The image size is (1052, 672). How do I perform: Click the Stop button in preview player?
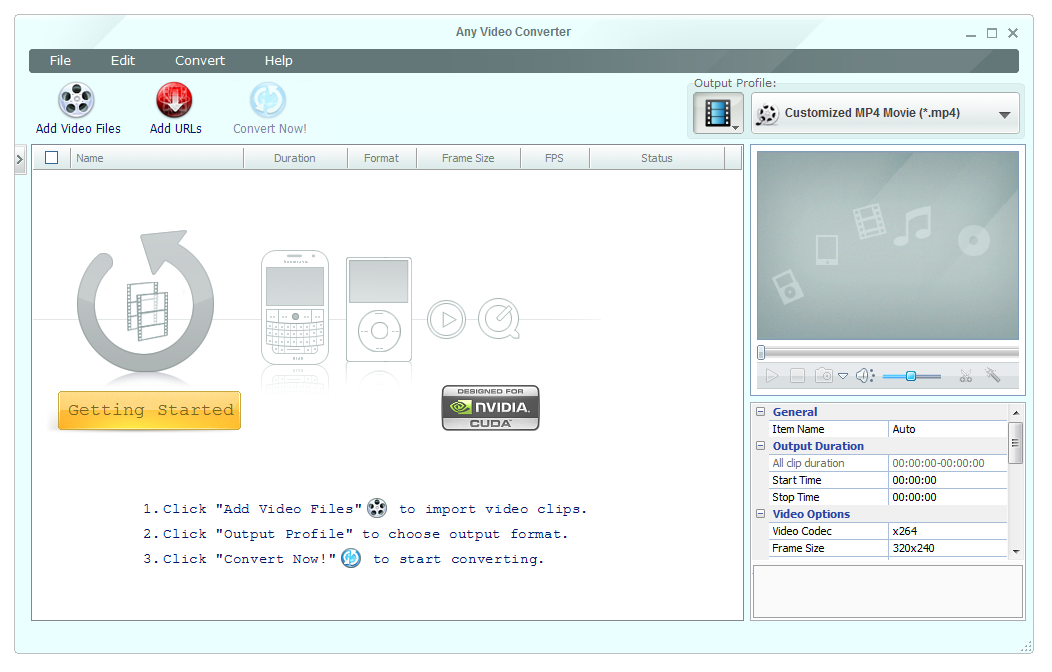797,376
